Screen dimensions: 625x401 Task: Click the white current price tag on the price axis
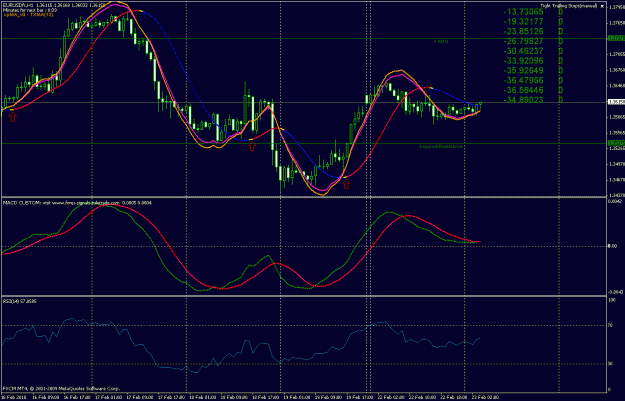[616, 102]
